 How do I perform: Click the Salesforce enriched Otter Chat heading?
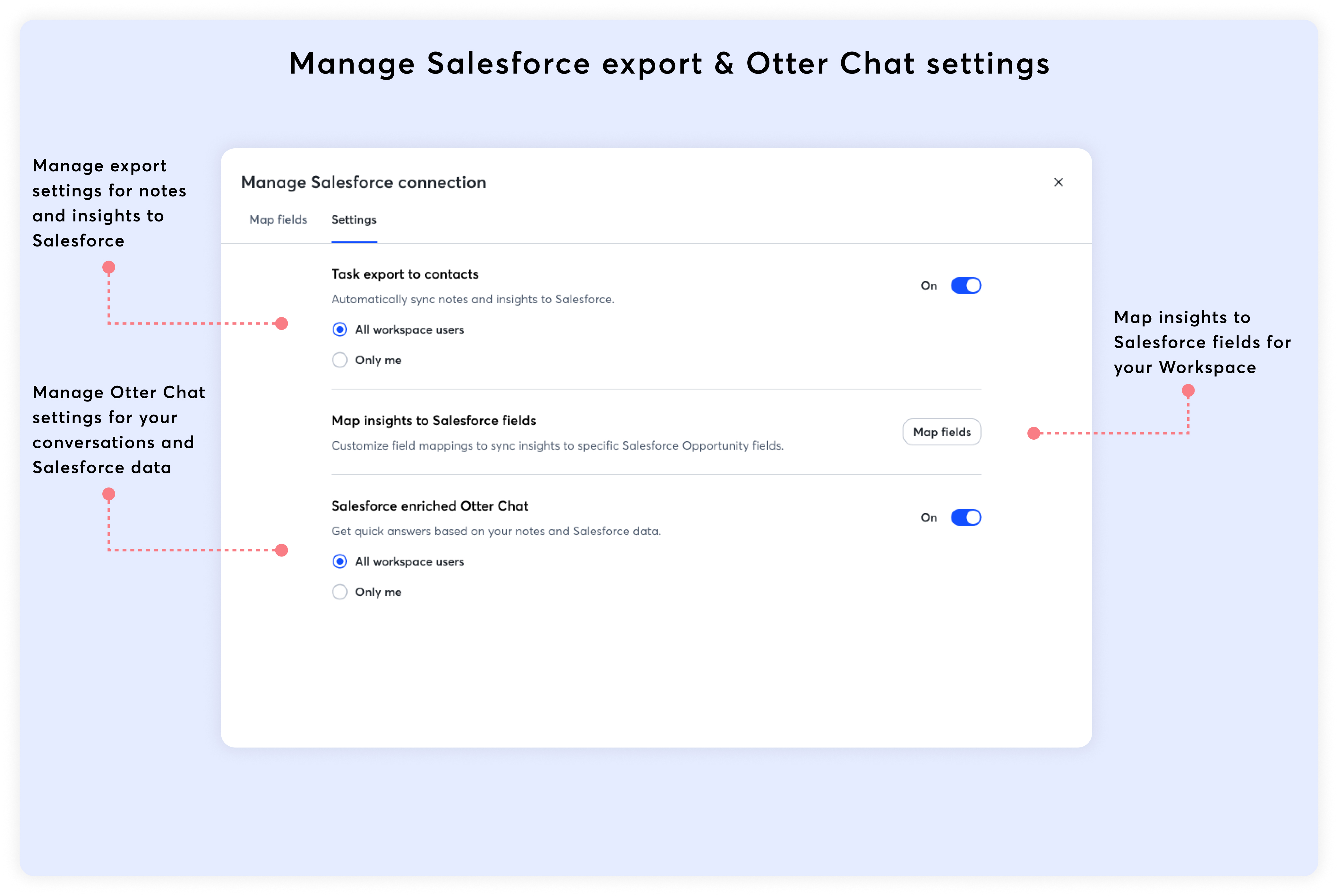point(430,506)
